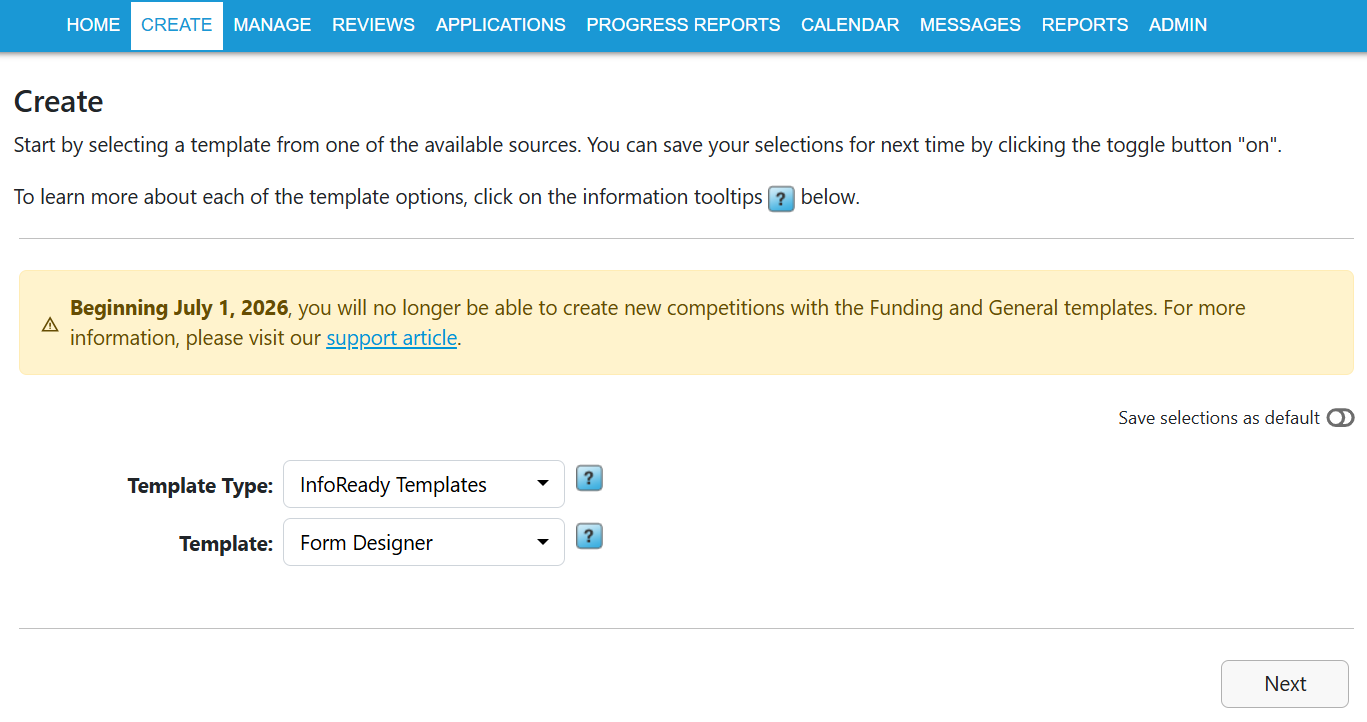Open the REVIEWS section

click(x=373, y=25)
